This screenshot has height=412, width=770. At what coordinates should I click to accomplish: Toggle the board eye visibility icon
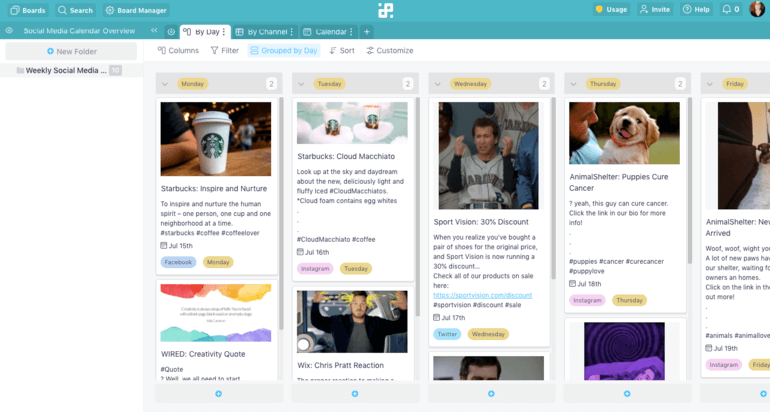(x=9, y=30)
